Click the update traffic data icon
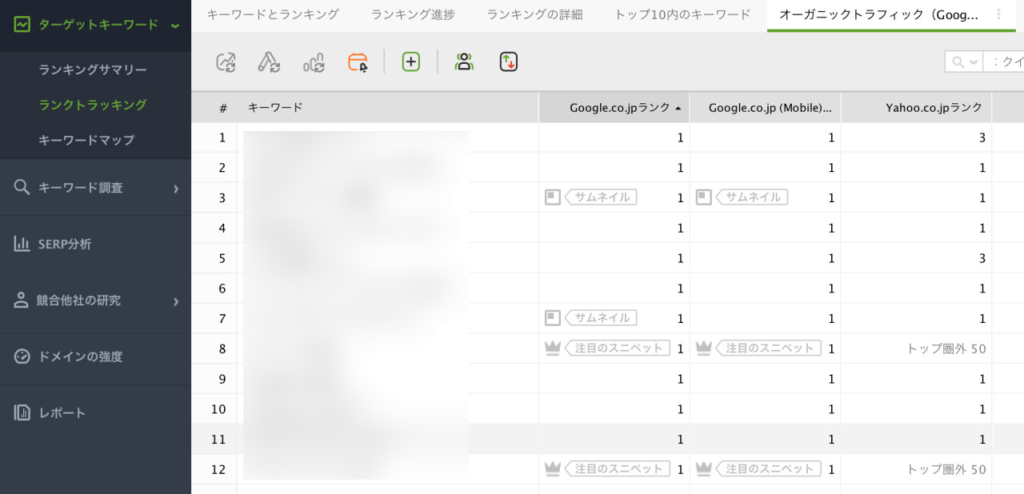This screenshot has height=494, width=1024. pos(313,62)
